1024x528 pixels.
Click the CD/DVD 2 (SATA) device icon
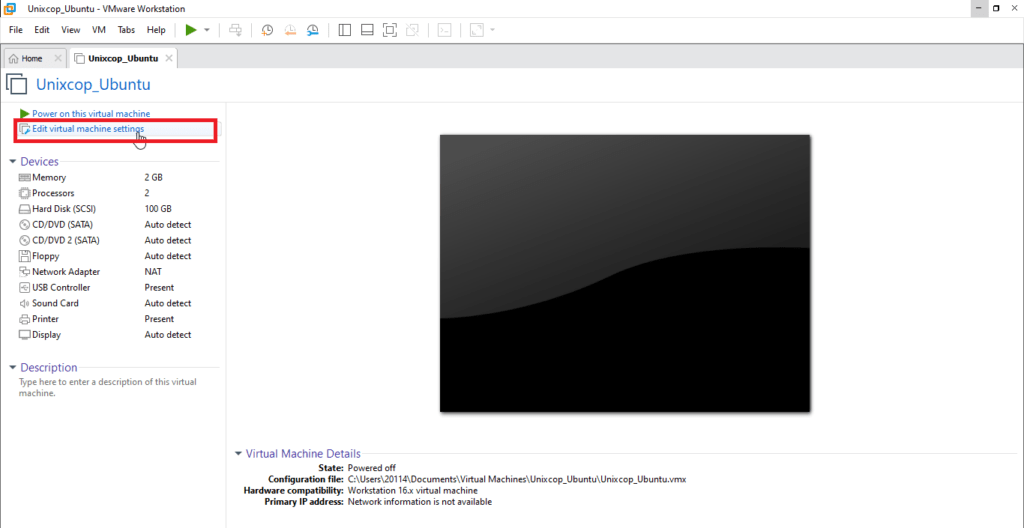[x=25, y=240]
